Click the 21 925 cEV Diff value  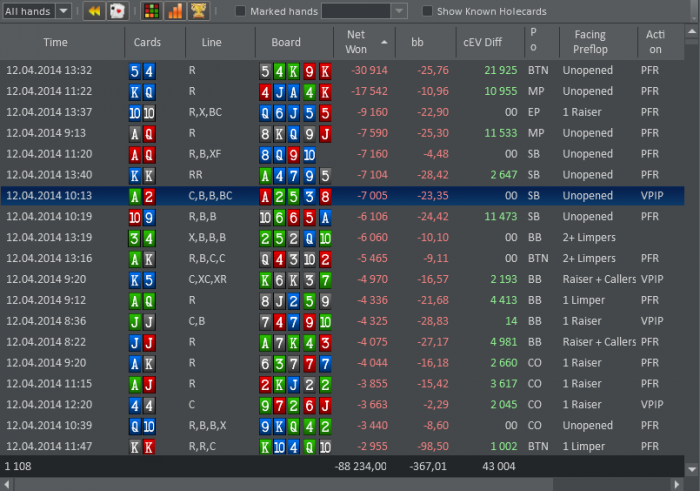coord(500,71)
